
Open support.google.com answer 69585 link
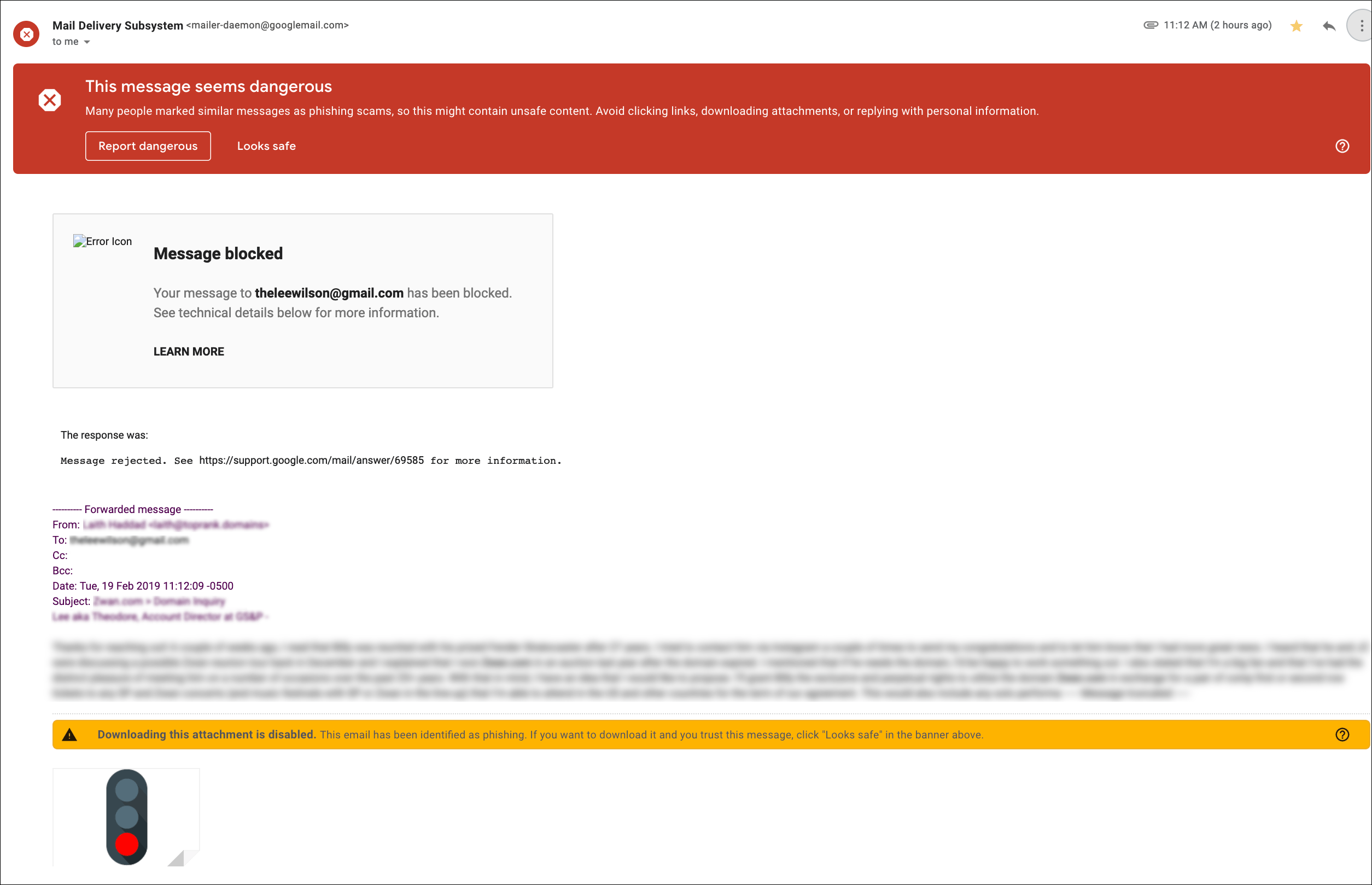coord(311,461)
